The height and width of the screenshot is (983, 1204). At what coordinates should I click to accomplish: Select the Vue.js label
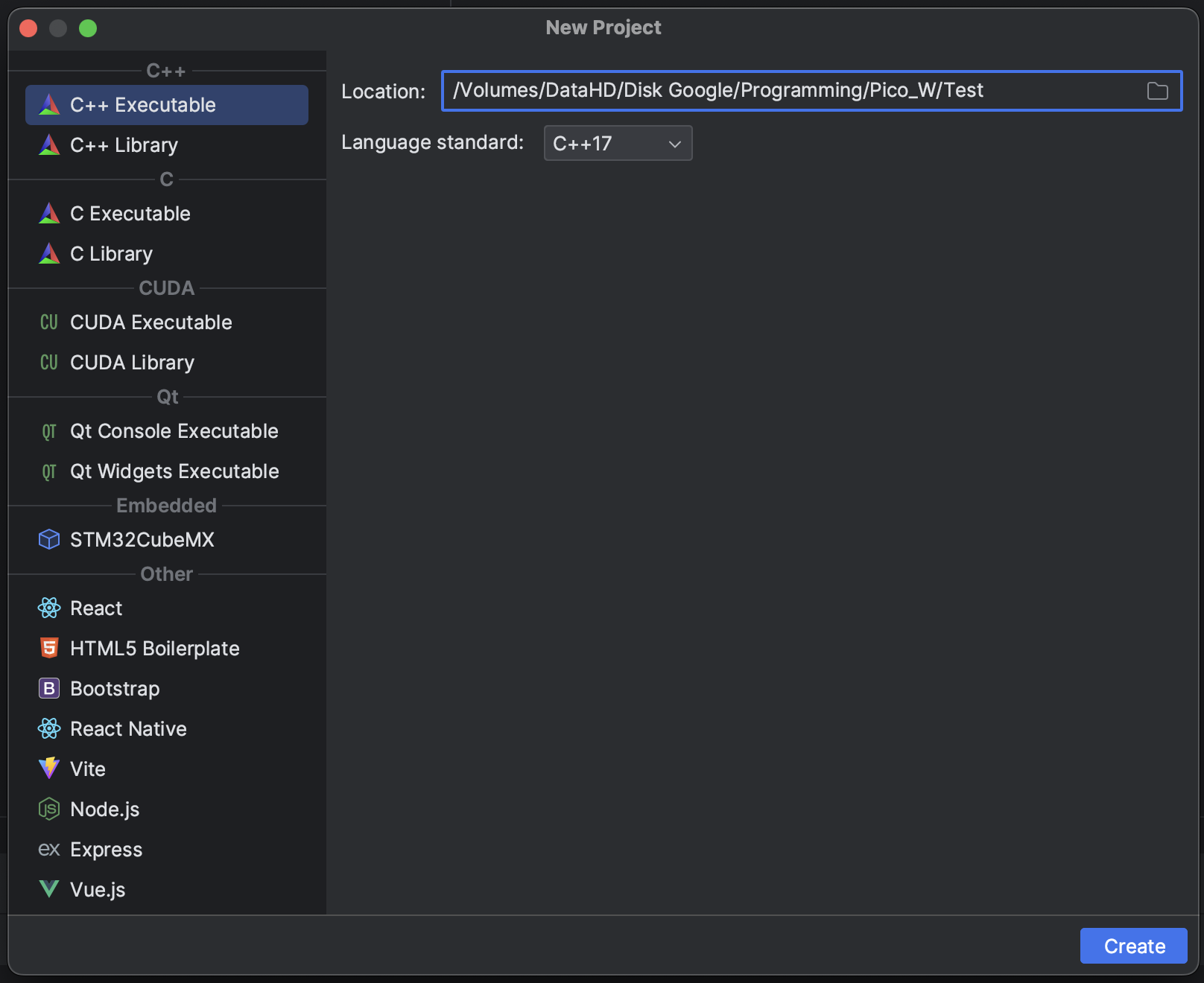pyautogui.click(x=98, y=890)
